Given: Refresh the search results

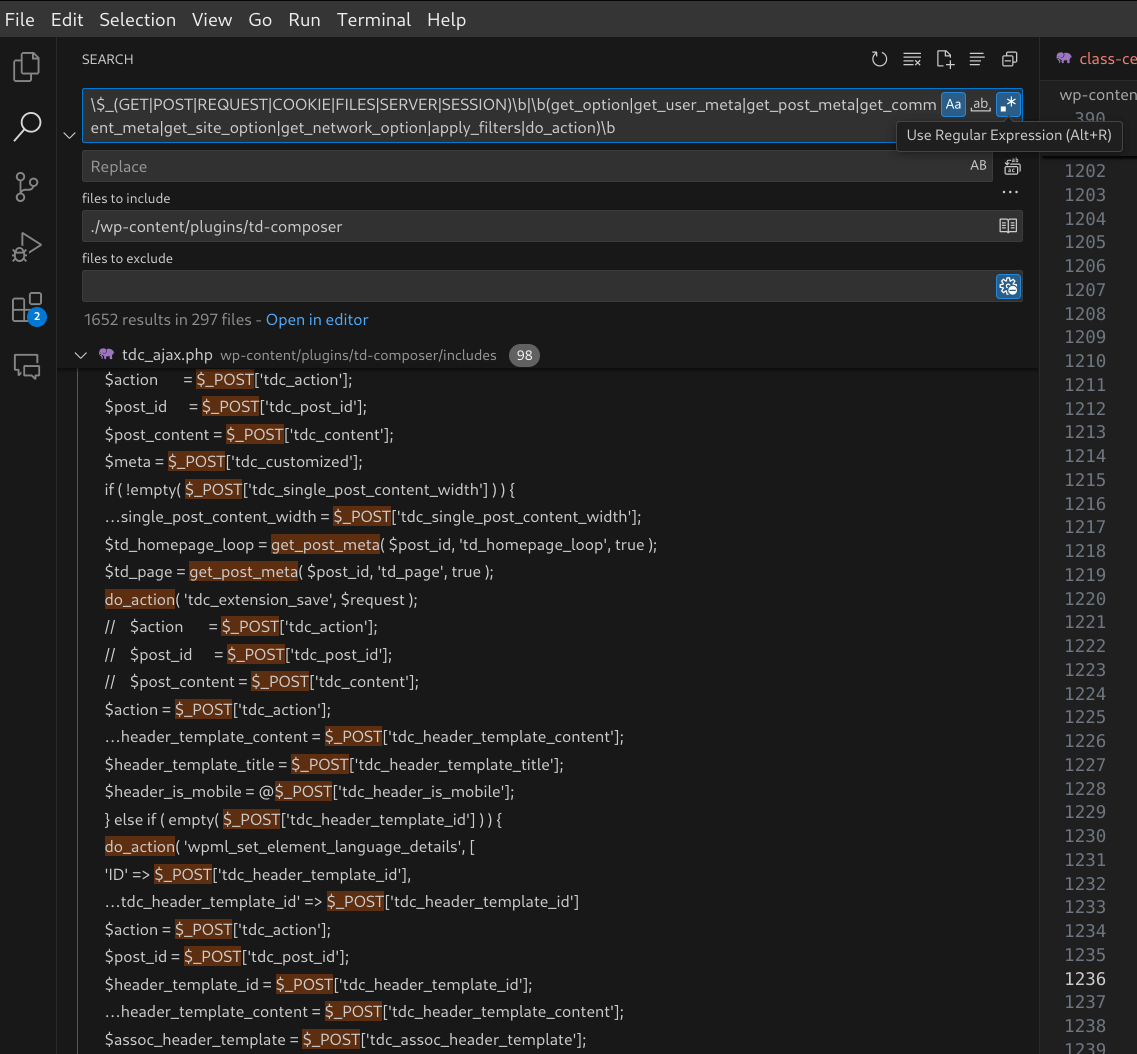Looking at the screenshot, I should 879,60.
